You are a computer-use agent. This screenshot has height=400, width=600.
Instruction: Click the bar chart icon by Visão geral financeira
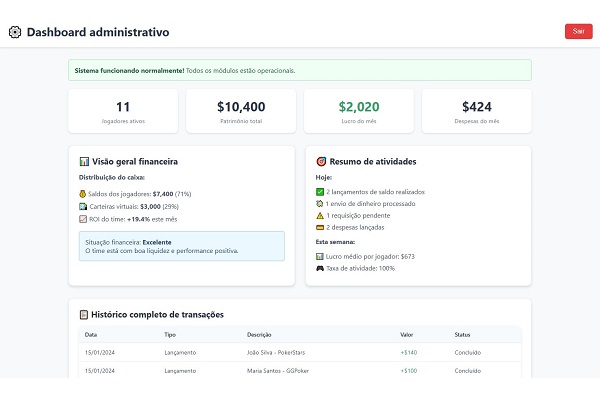[84, 162]
